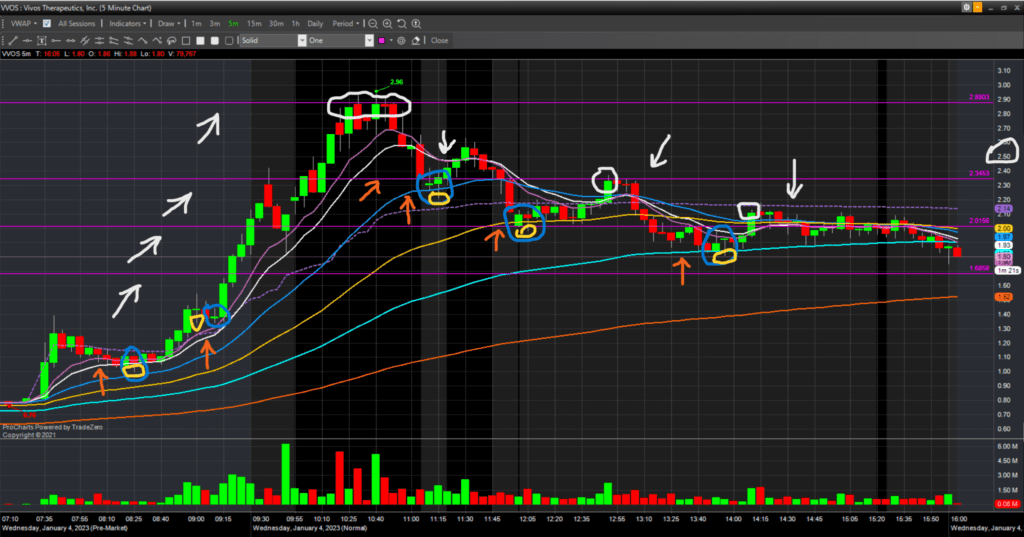The height and width of the screenshot is (537, 1024).
Task: Switch to the 15m timeframe
Action: 254,22
